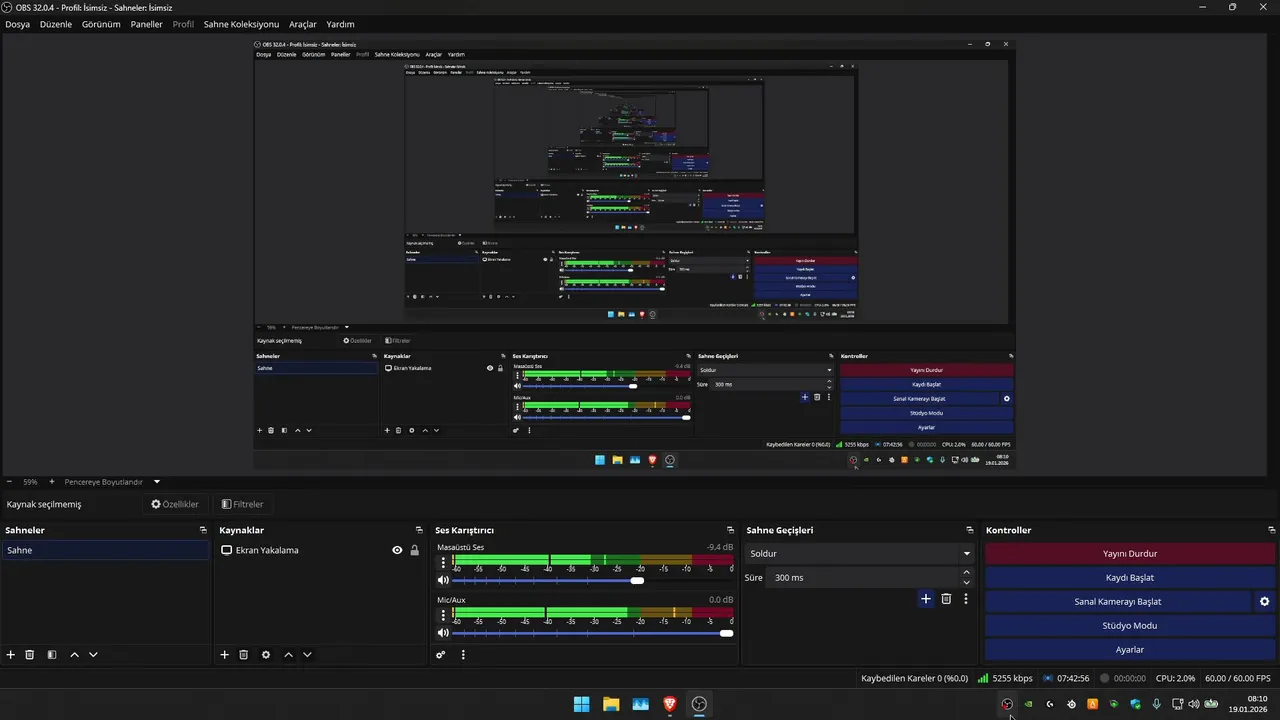The width and height of the screenshot is (1280, 720).
Task: Select the Sahne scene
Action: click(105, 550)
